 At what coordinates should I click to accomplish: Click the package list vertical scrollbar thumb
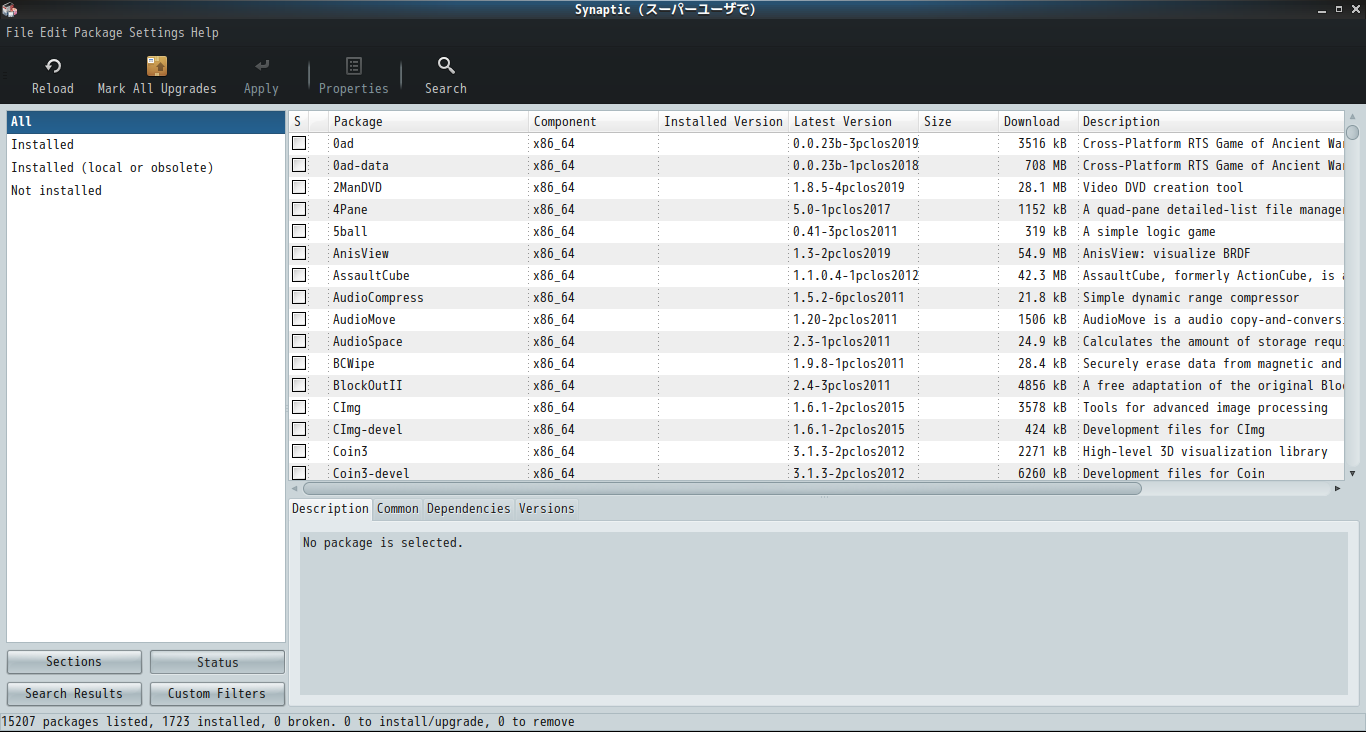(x=1352, y=132)
